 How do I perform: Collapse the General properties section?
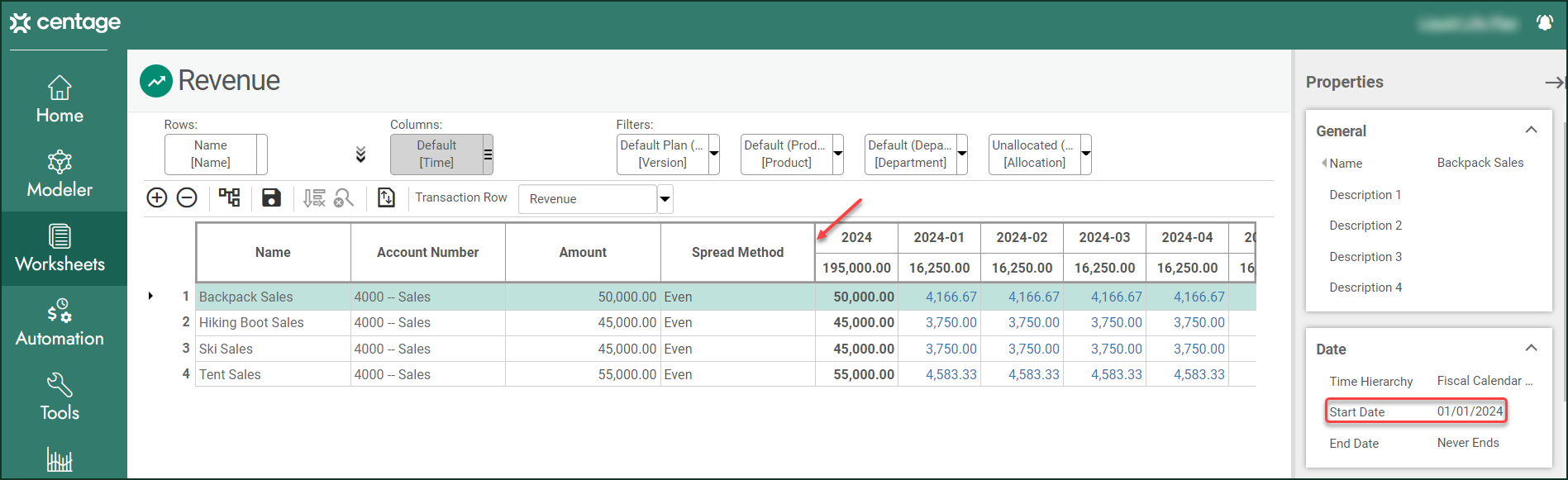click(1531, 130)
